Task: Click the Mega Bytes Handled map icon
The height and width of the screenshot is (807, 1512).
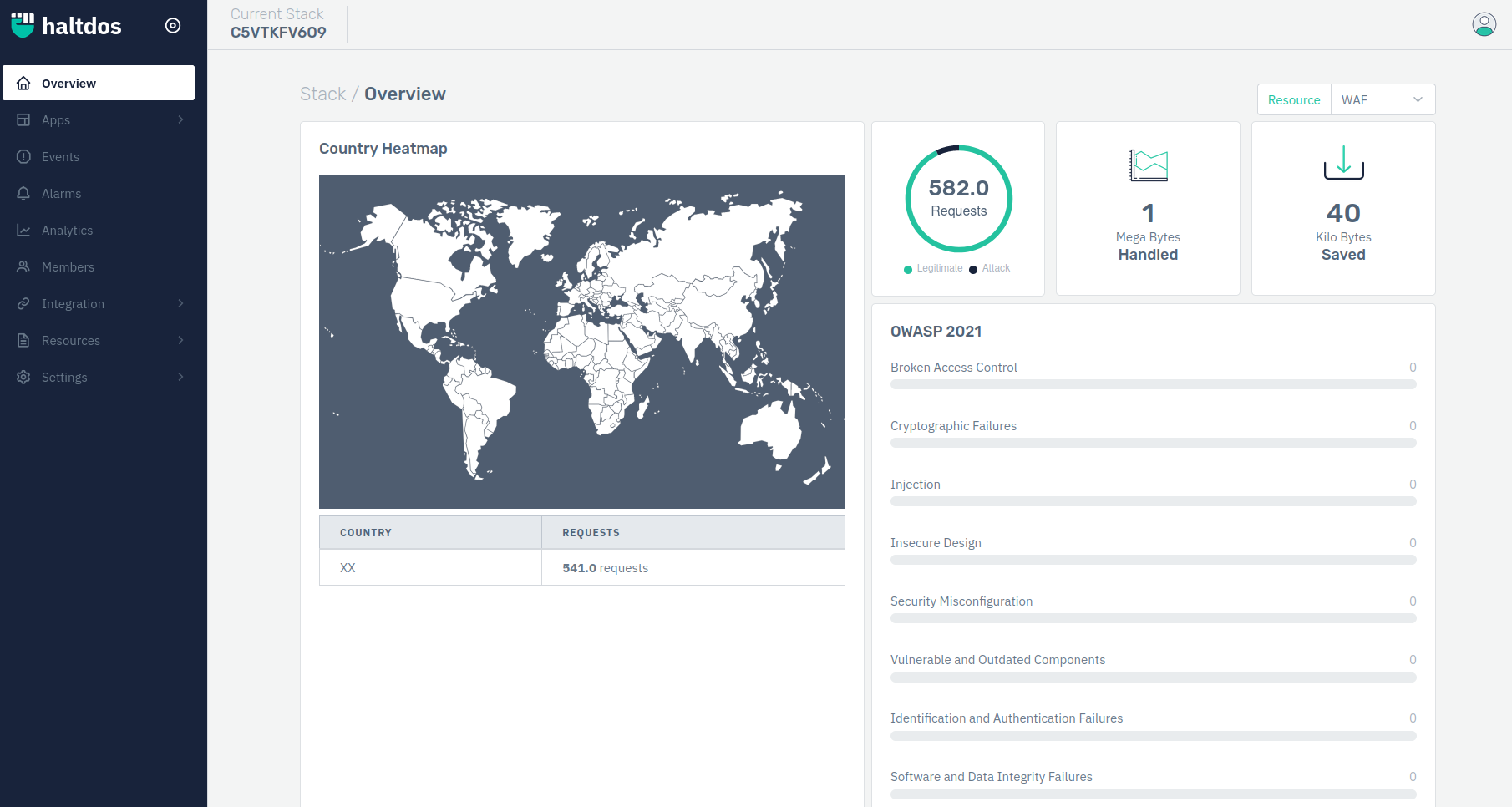Action: coord(1148,165)
